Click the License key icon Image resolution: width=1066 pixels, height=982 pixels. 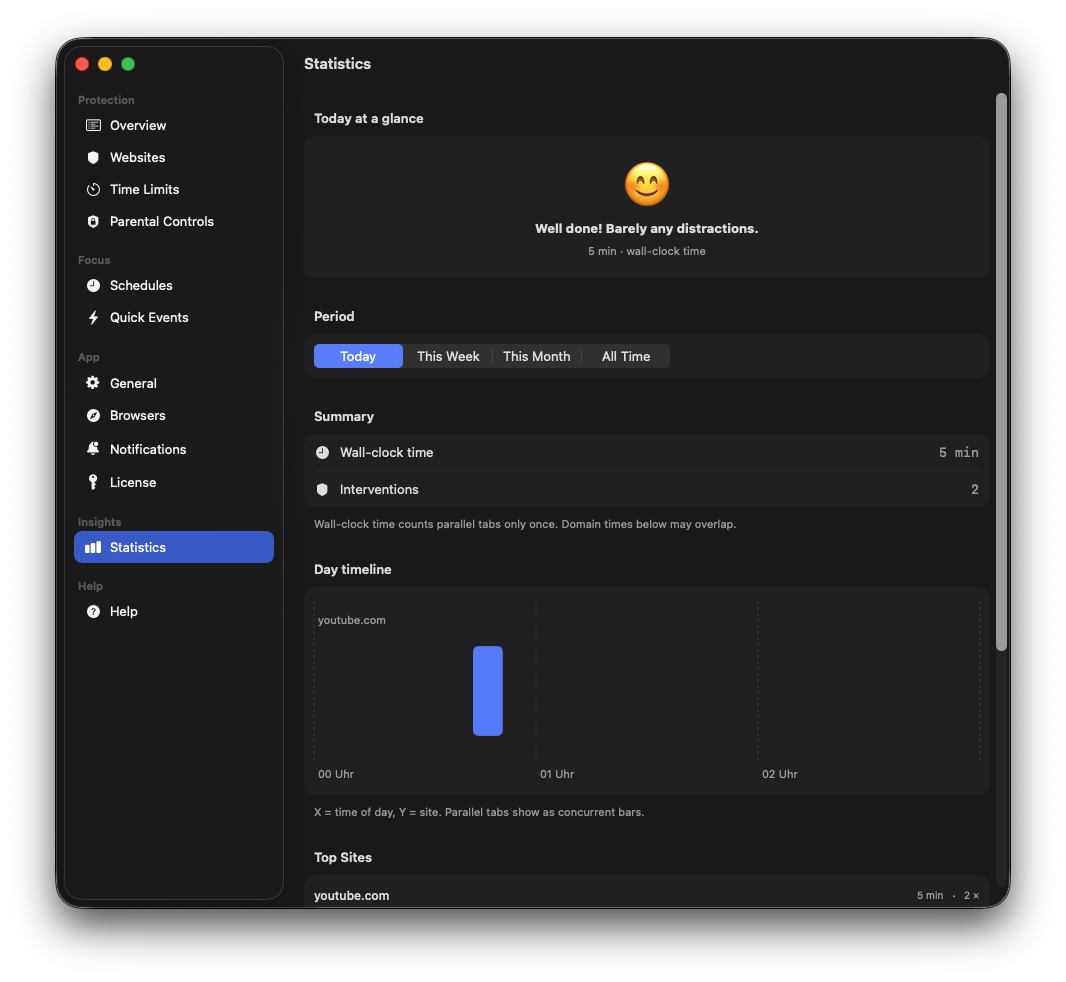tap(93, 481)
